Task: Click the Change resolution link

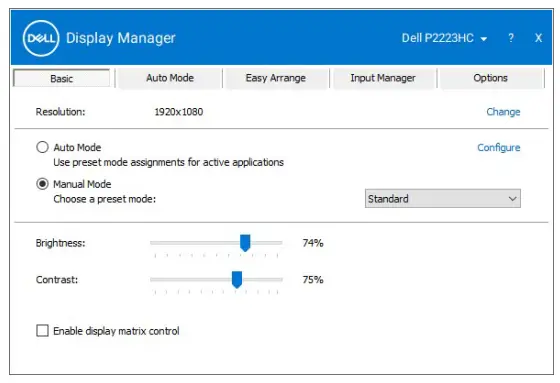Action: coord(503,112)
